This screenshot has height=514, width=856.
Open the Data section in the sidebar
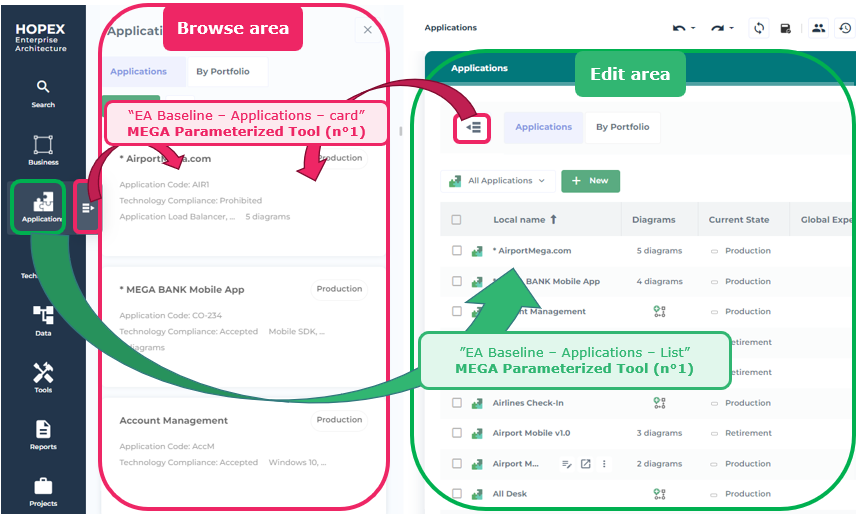[43, 320]
